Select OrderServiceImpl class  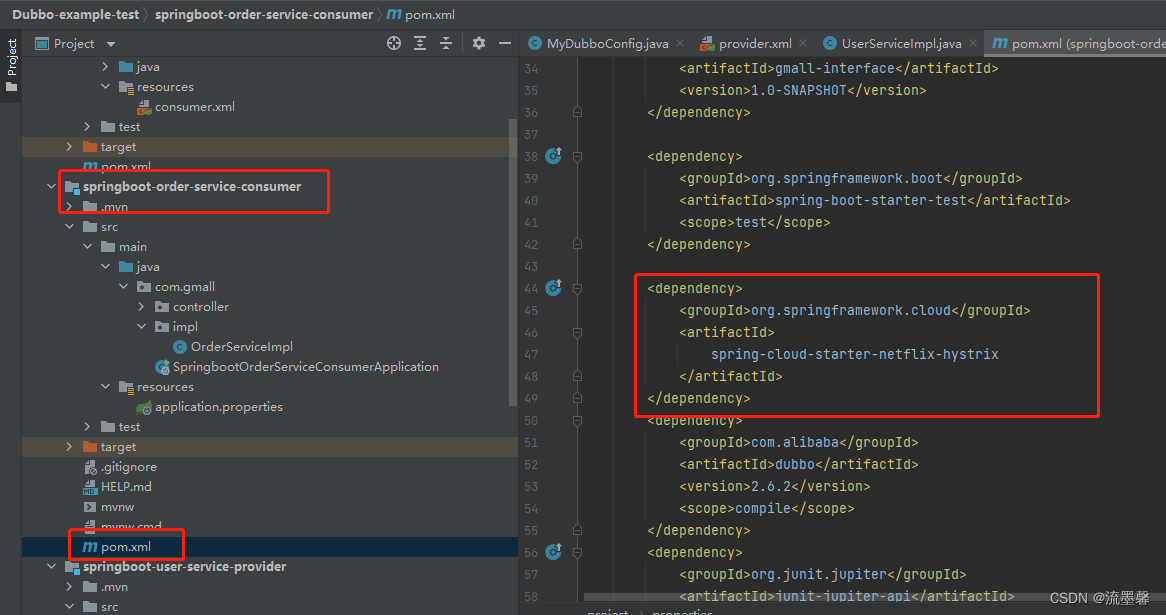click(x=242, y=347)
